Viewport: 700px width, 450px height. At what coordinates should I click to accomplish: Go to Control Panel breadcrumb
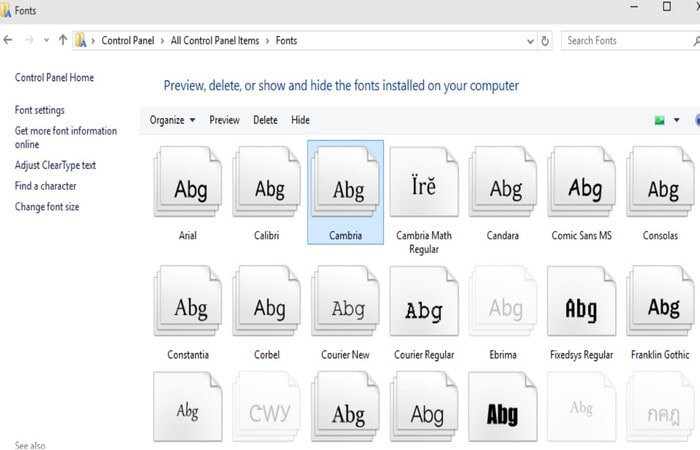pyautogui.click(x=128, y=41)
